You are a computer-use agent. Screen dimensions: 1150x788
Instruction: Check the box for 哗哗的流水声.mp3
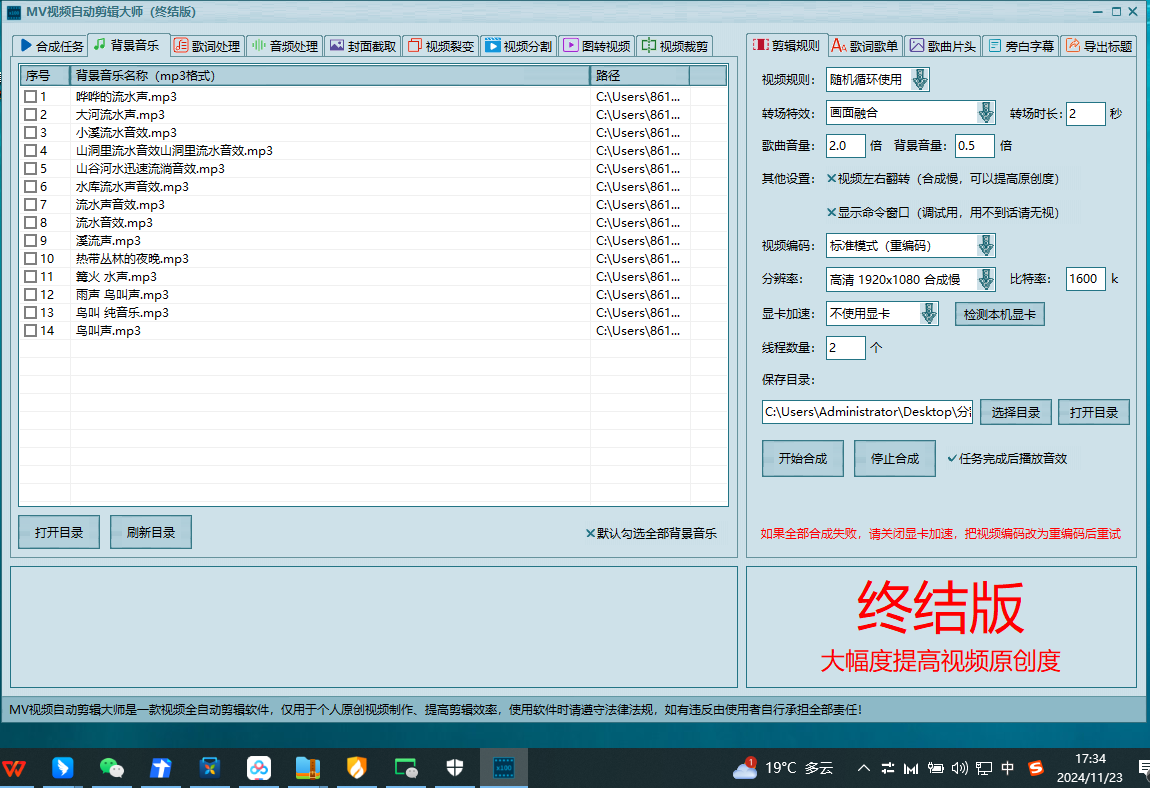click(30, 96)
